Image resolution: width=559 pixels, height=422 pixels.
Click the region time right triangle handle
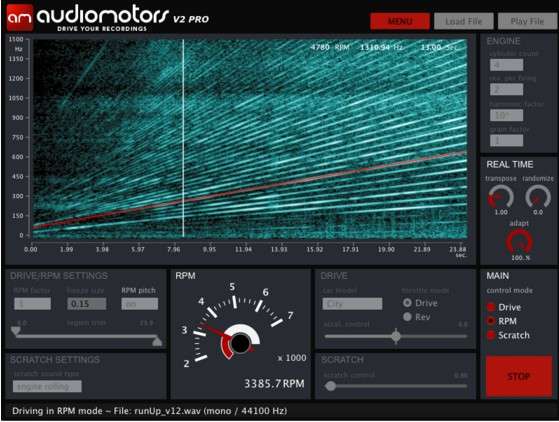tap(157, 341)
